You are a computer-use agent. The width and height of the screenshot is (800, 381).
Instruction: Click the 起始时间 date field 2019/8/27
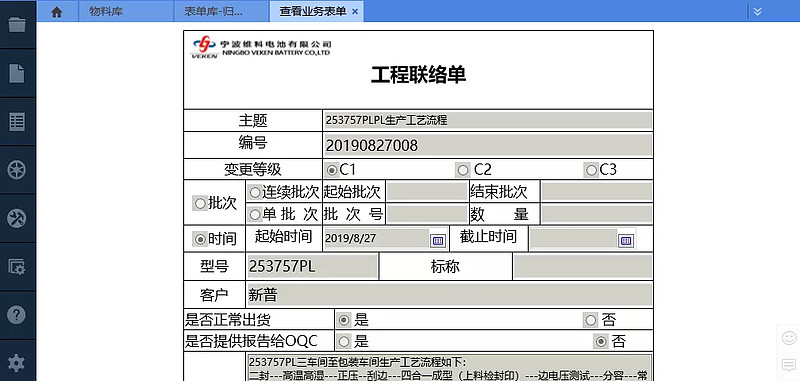pos(377,239)
